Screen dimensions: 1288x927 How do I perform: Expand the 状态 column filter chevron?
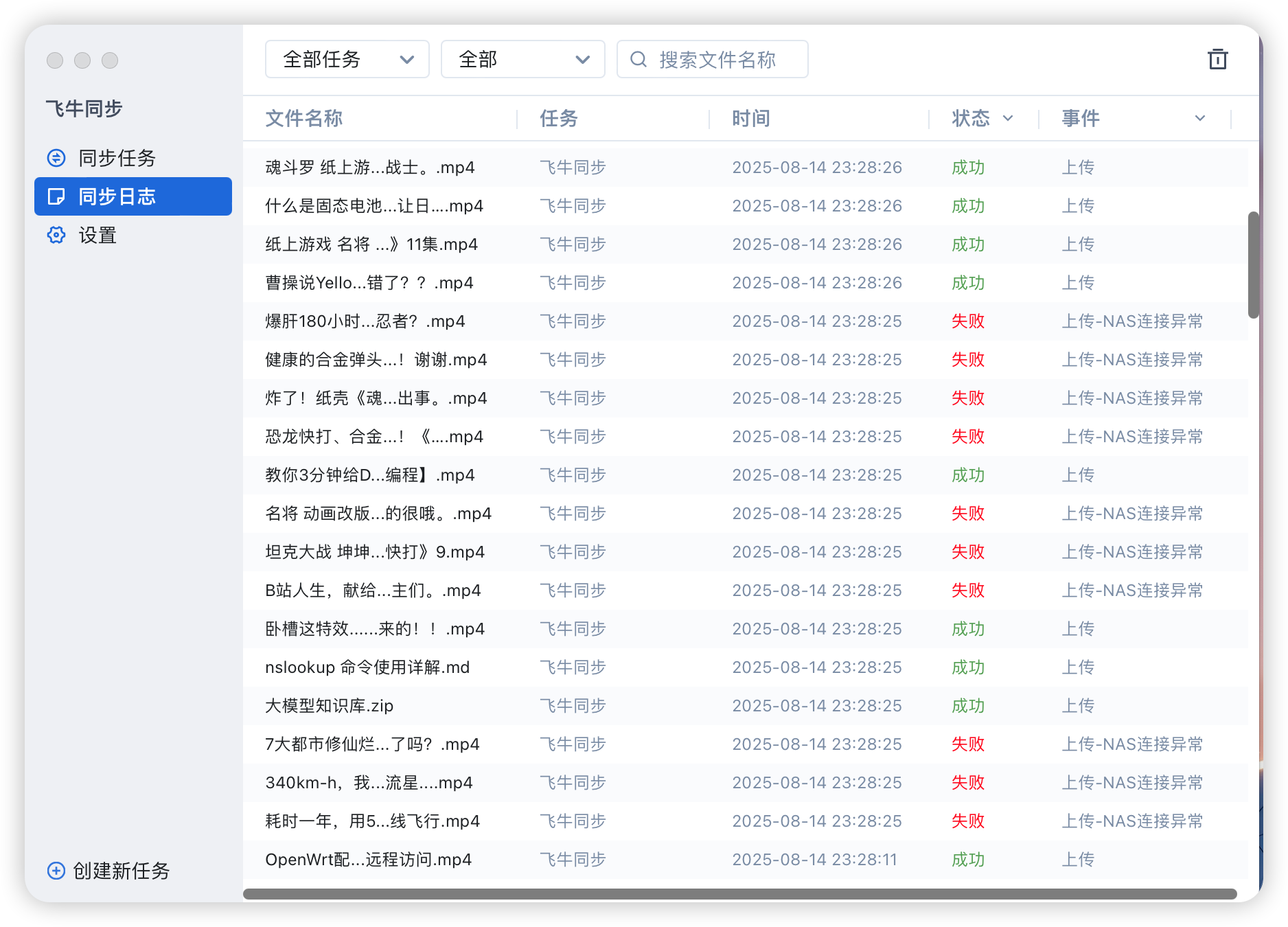[1008, 118]
